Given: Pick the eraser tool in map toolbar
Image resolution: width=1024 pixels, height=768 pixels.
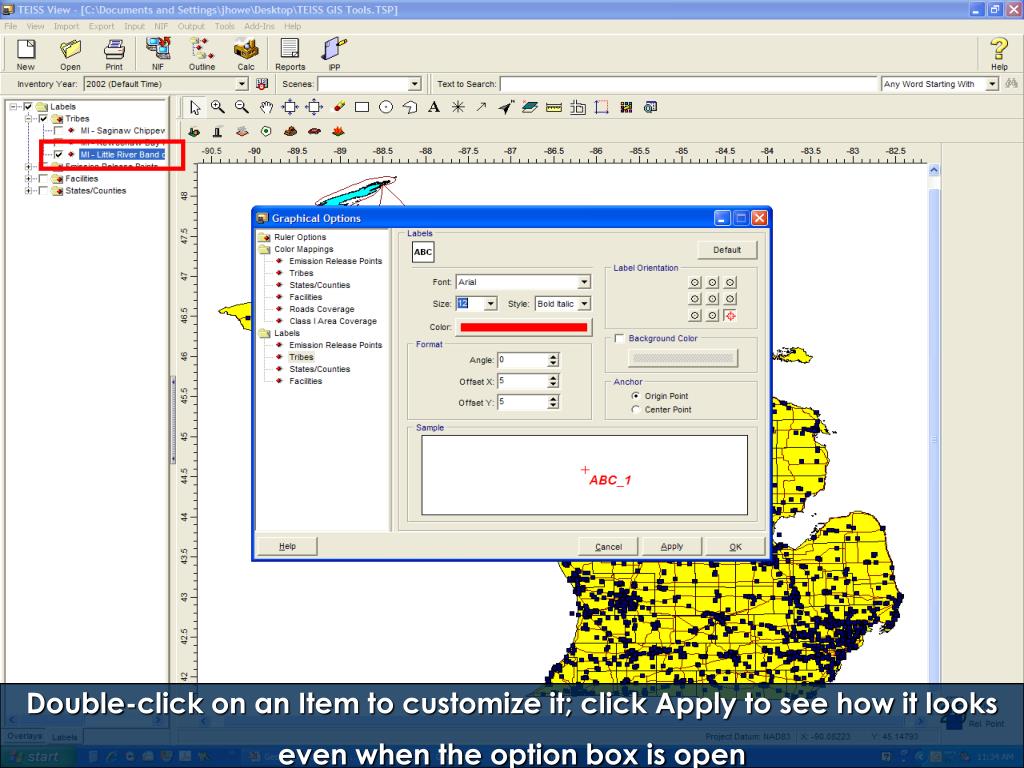Looking at the screenshot, I should click(339, 107).
